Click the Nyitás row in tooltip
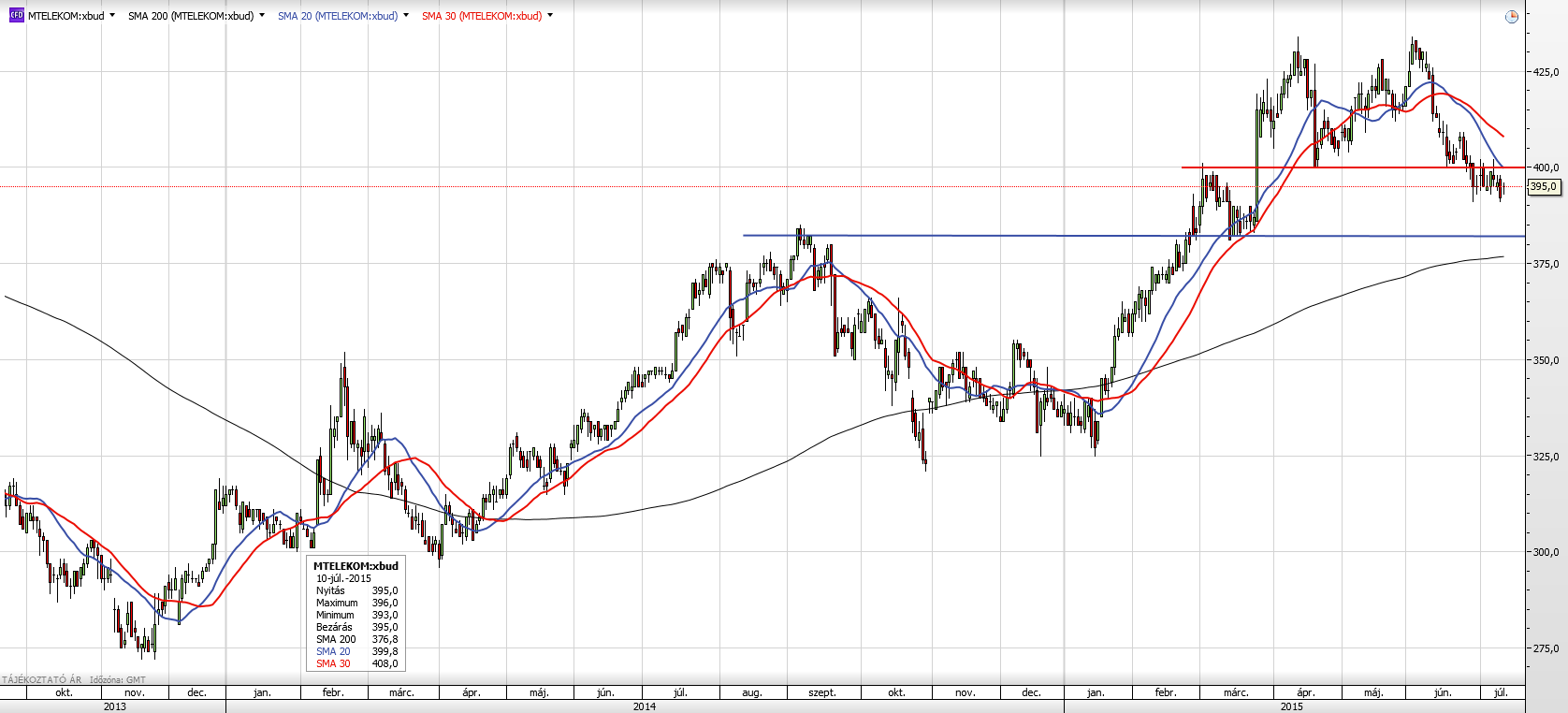The image size is (1568, 713). coord(356,590)
